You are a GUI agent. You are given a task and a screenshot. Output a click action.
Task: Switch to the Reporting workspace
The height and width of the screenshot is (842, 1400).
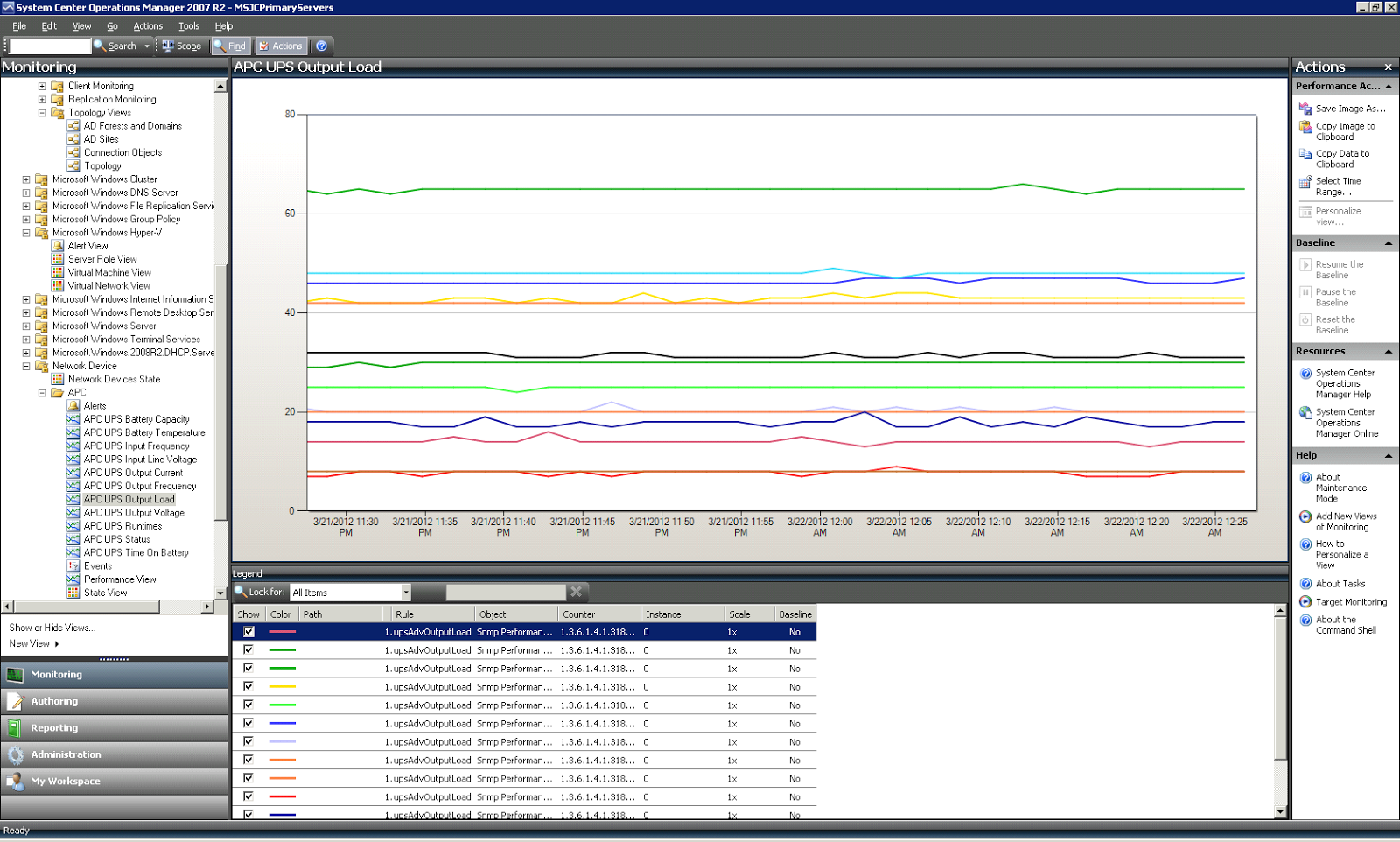click(54, 727)
